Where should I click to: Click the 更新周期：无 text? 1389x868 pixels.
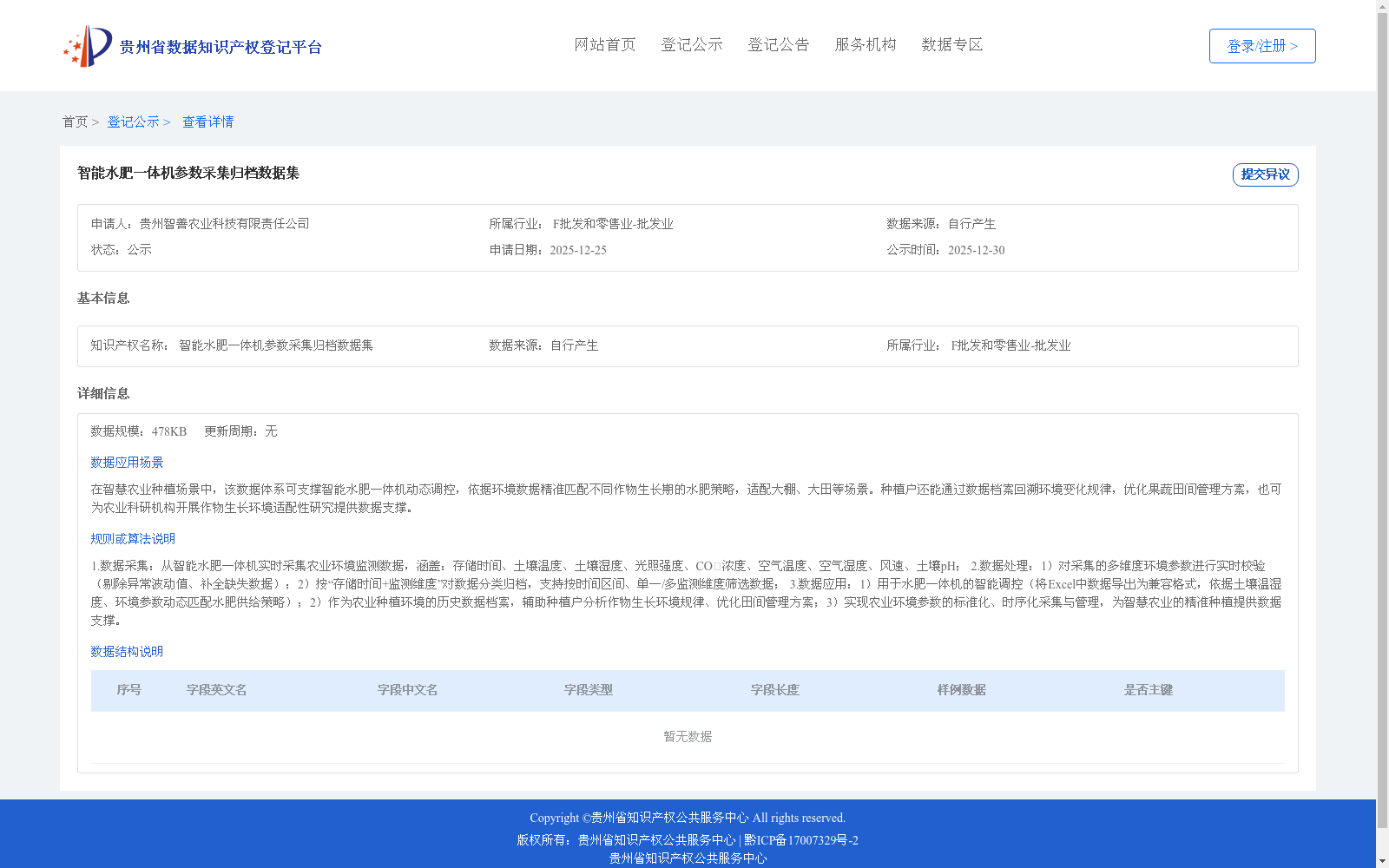pos(240,431)
